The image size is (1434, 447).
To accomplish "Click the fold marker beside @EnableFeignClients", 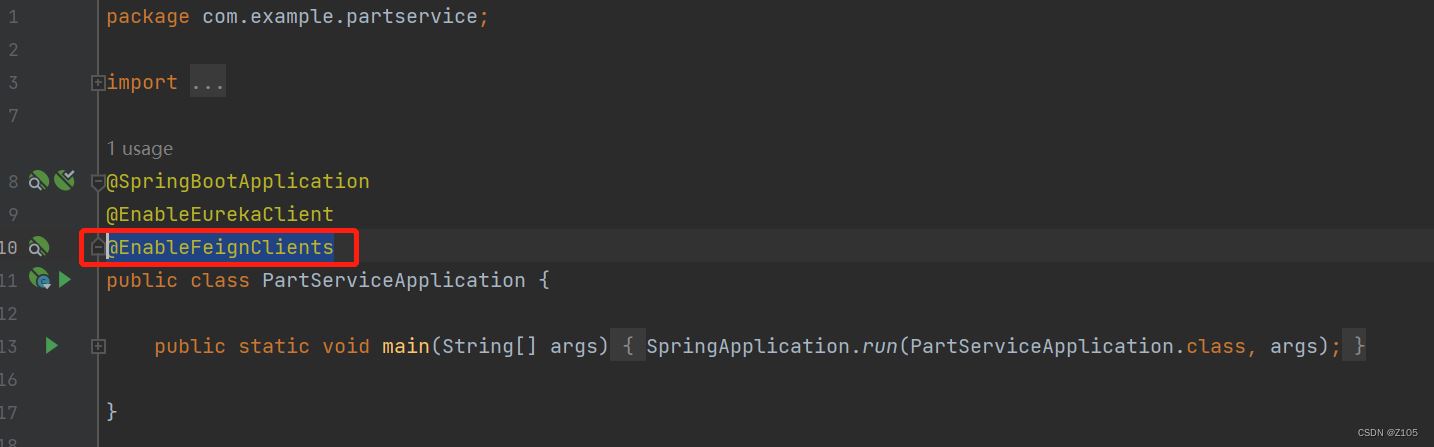I will coord(98,246).
